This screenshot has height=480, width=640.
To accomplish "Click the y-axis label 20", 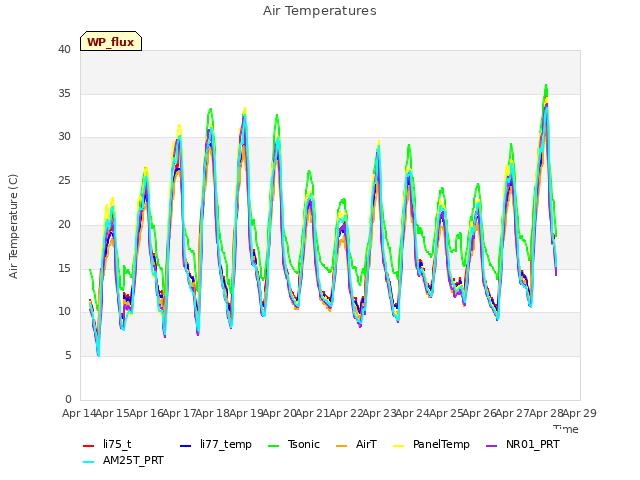I will click(x=64, y=224).
